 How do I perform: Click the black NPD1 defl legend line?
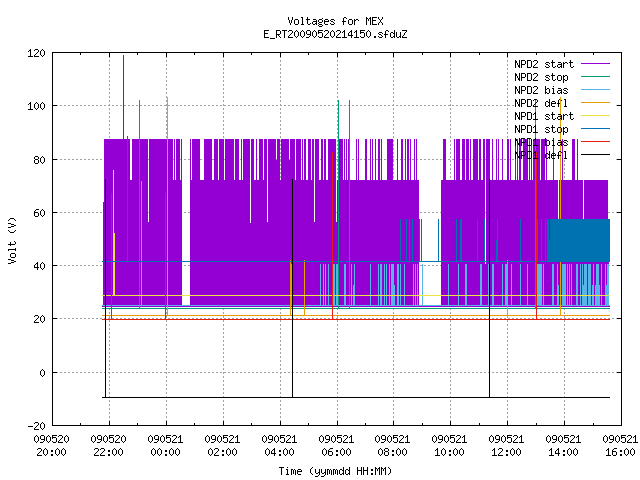pos(595,155)
